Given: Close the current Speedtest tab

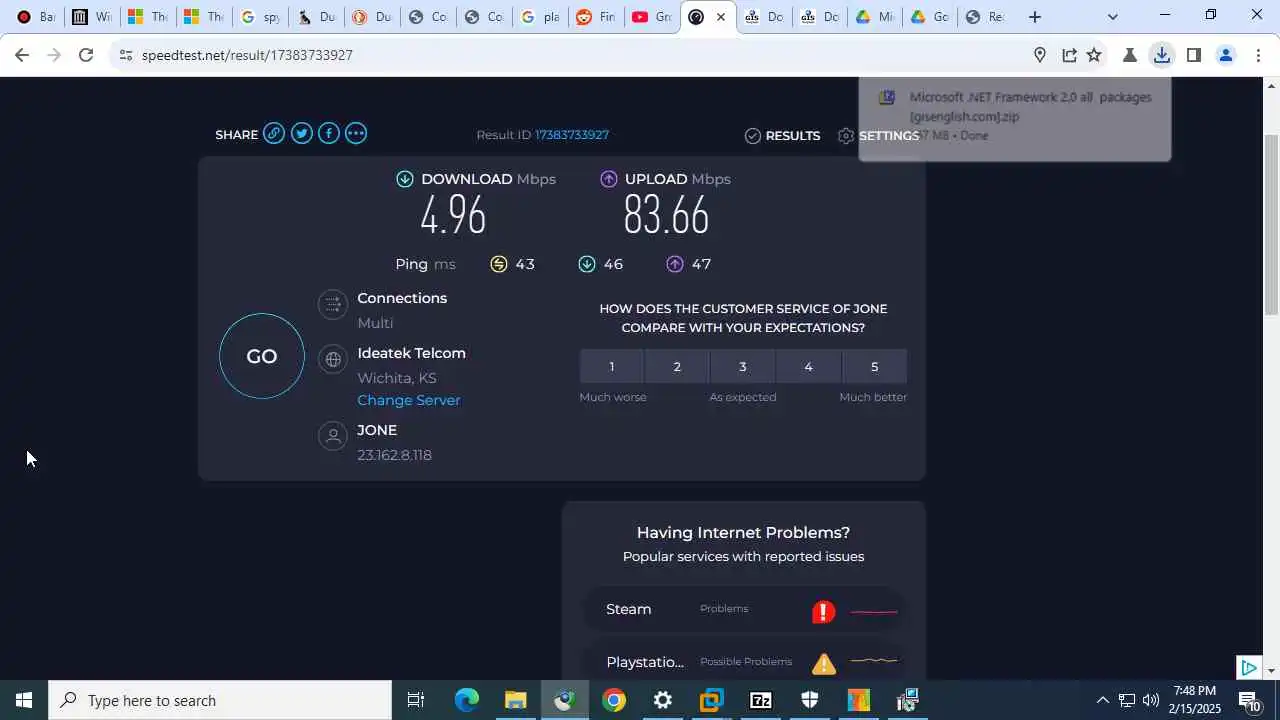Looking at the screenshot, I should pyautogui.click(x=721, y=17).
